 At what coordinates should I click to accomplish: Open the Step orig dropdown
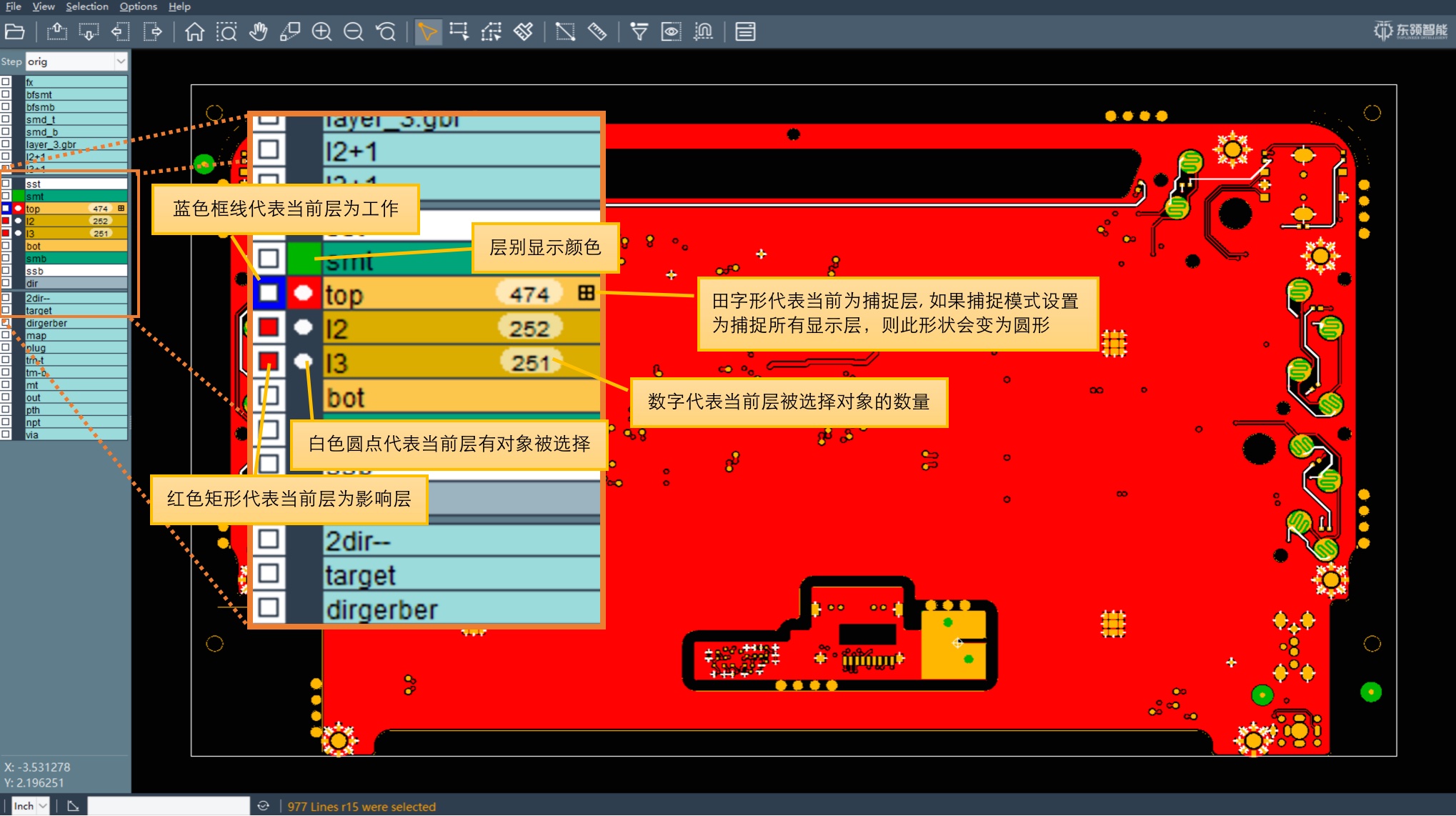pyautogui.click(x=121, y=61)
